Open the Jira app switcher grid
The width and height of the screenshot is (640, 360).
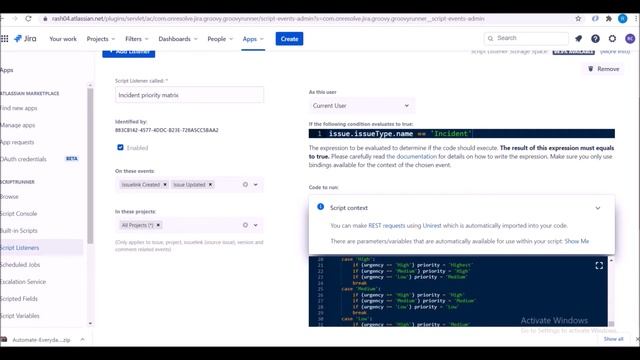pos(4,39)
